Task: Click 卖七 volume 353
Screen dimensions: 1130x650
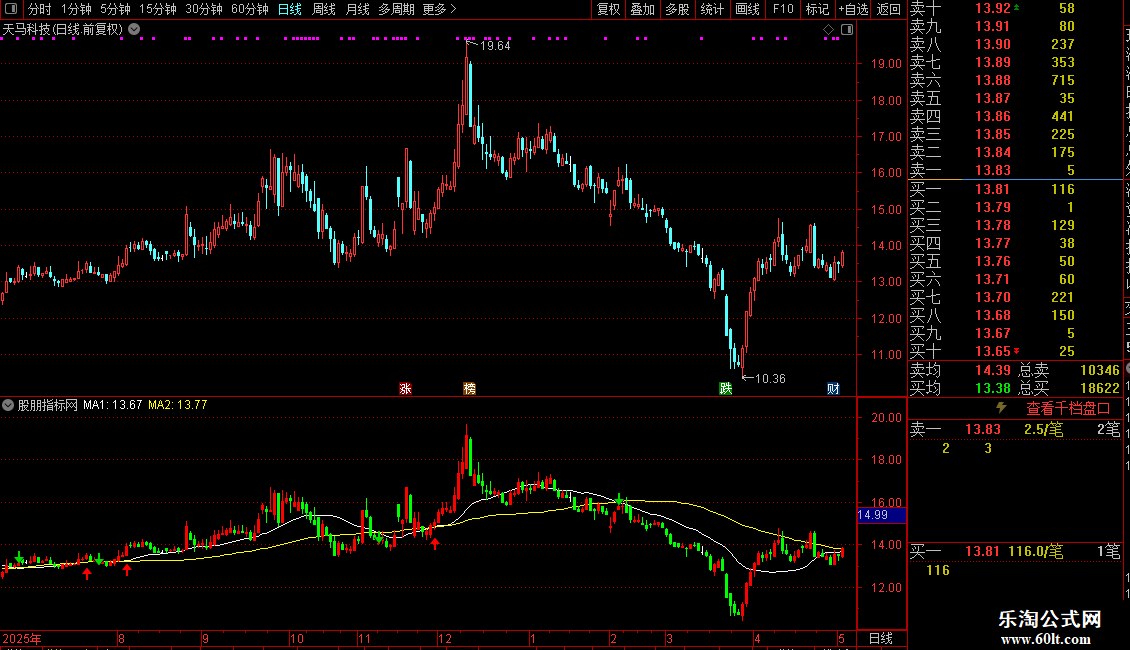Action: [1062, 62]
